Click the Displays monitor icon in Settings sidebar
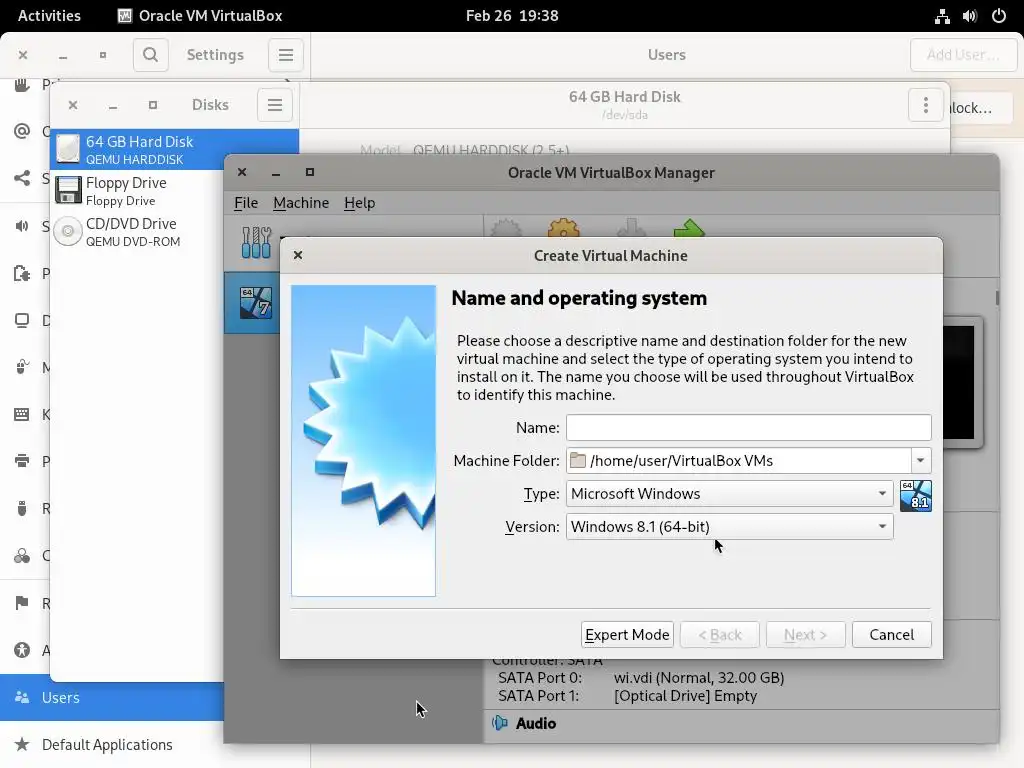 [22, 321]
